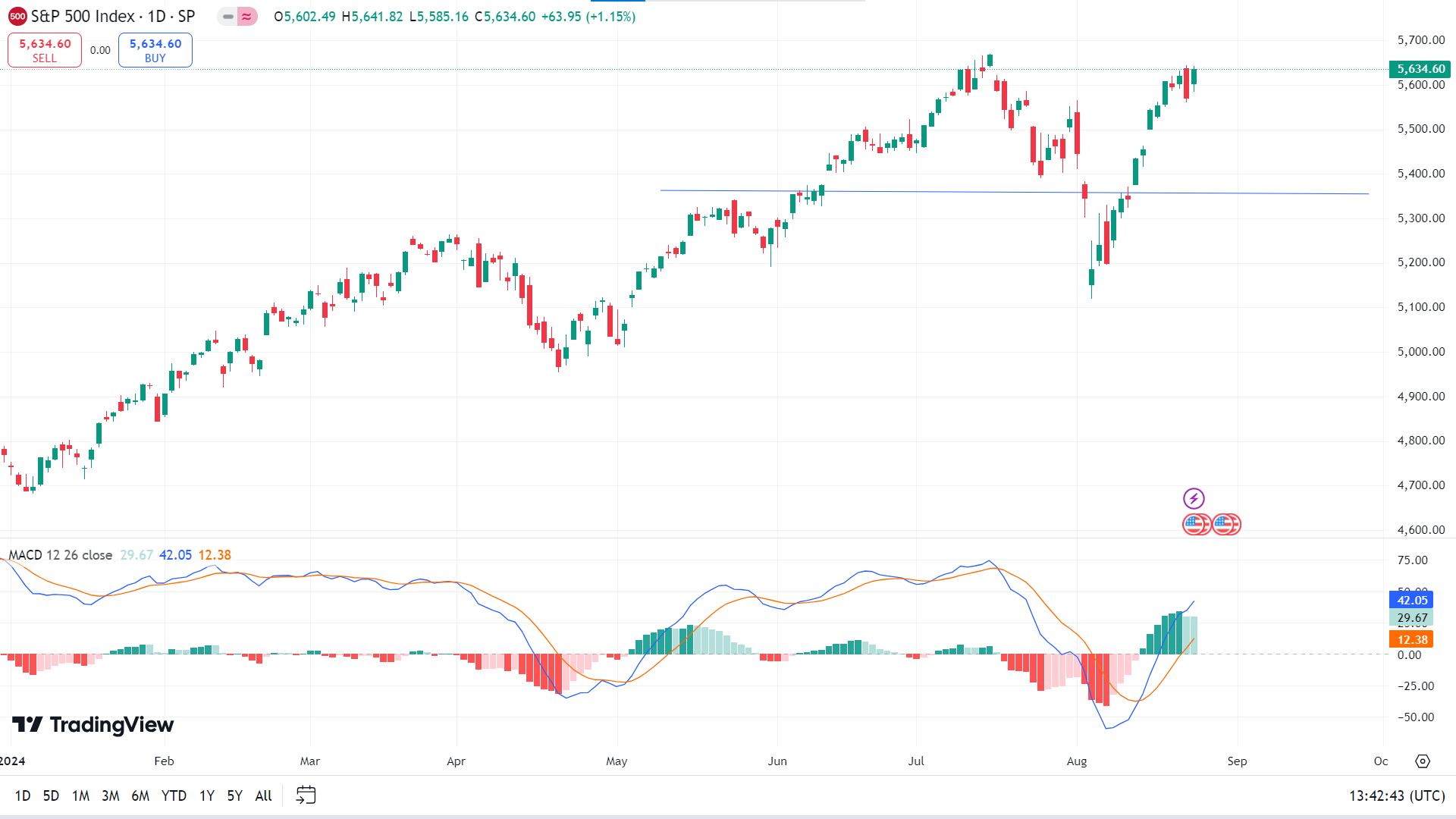Image resolution: width=1456 pixels, height=819 pixels.
Task: Select the 5D time range
Action: pyautogui.click(x=51, y=795)
